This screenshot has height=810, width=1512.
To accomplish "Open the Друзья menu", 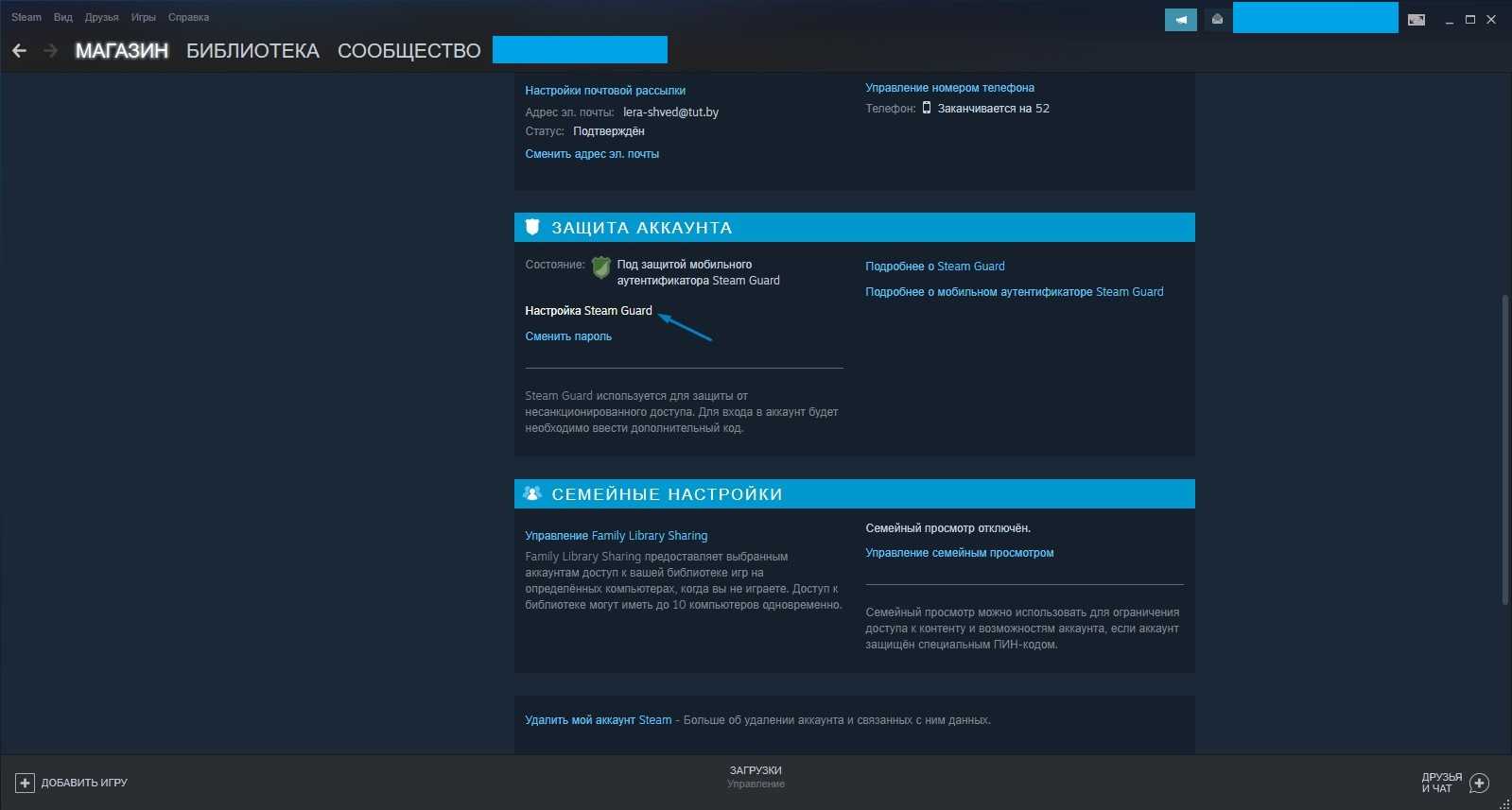I will click(x=101, y=17).
